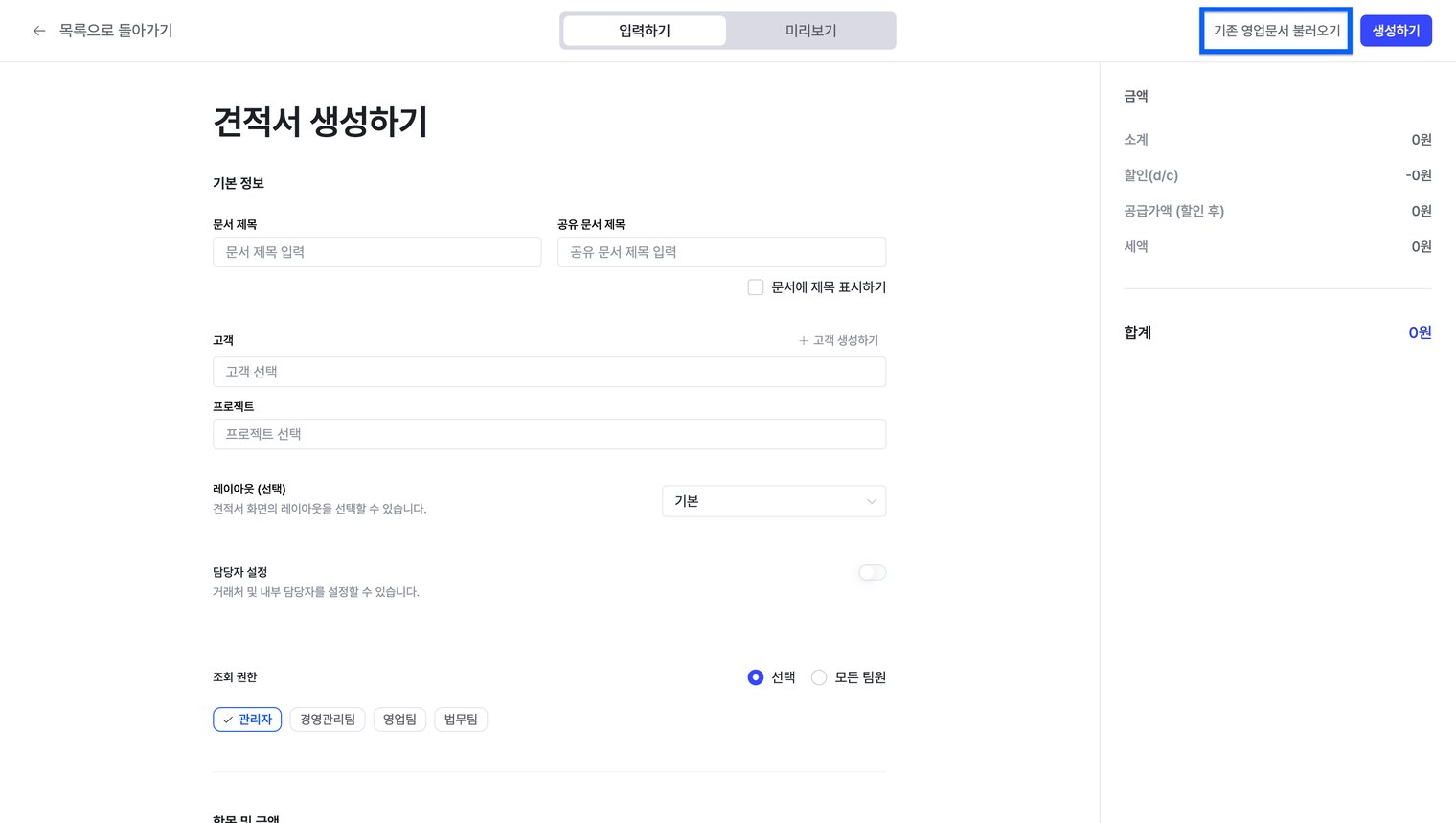Open the 레이아웃 dropdown set to 기본
Viewport: 1456px width, 823px height.
[x=773, y=501]
